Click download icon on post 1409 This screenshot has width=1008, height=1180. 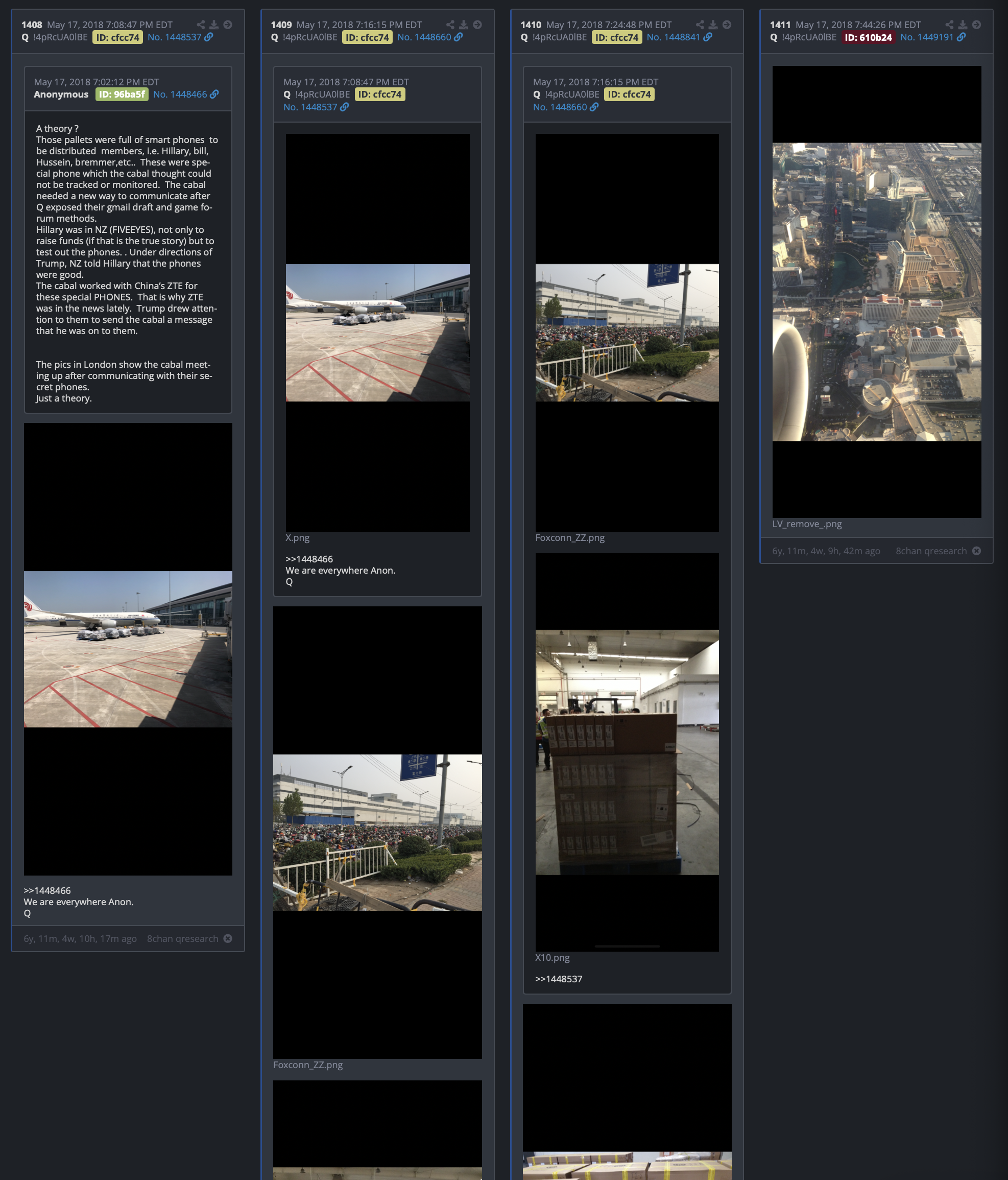click(464, 25)
